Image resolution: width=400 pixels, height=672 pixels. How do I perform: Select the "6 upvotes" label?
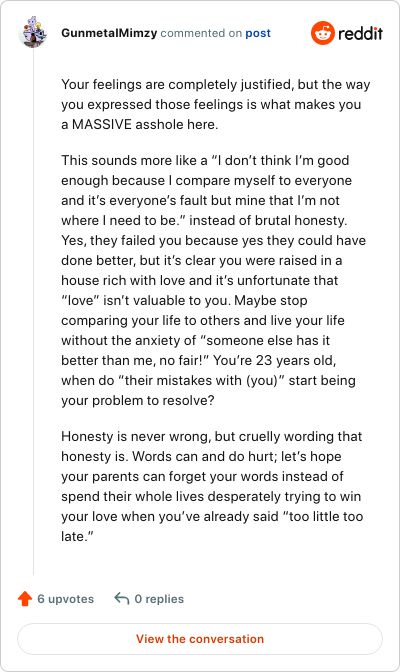pyautogui.click(x=66, y=599)
